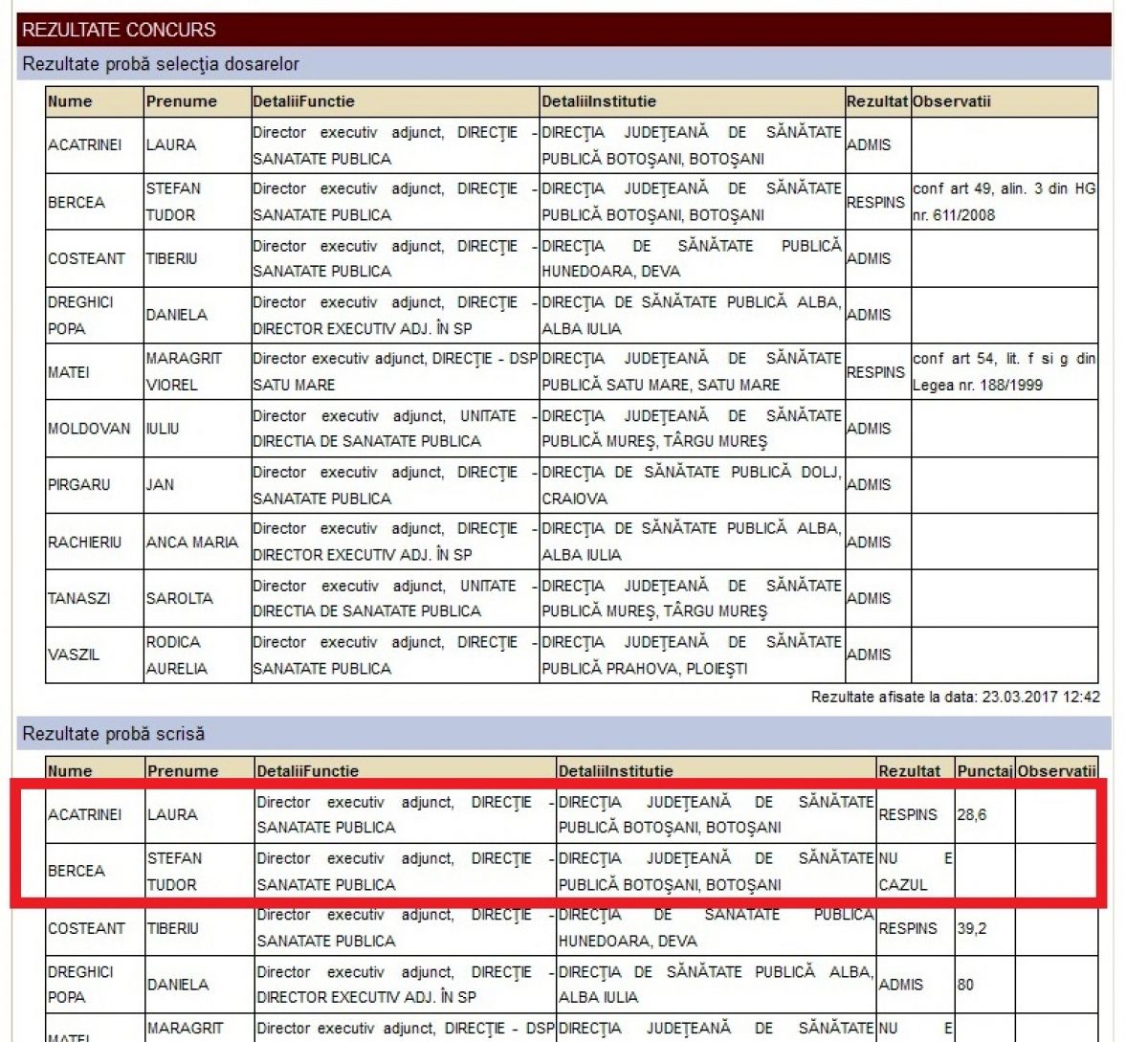Select the 'RODICA AURELIA' first name cell
The width and height of the screenshot is (1148, 1042).
coord(176,654)
